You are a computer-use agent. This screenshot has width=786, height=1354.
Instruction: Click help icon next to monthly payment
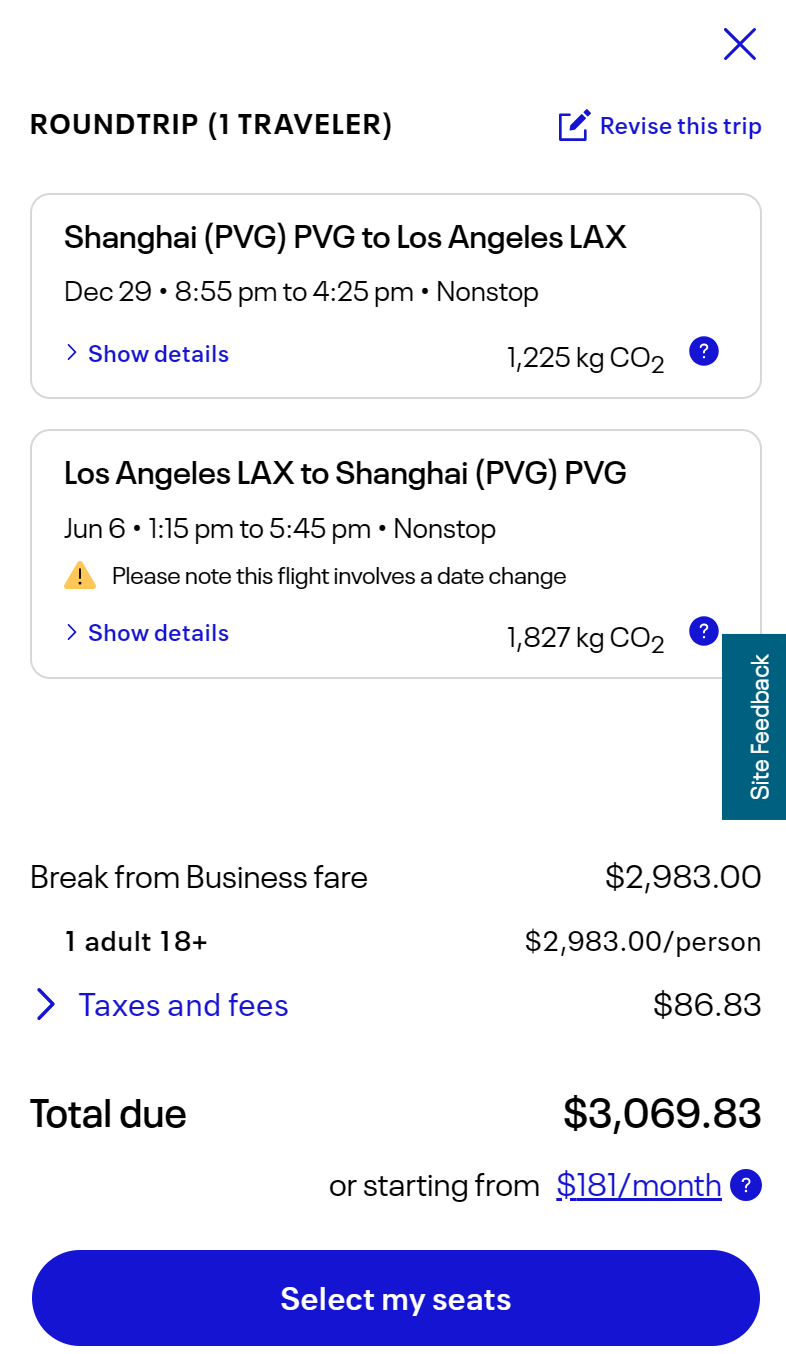click(x=746, y=1186)
